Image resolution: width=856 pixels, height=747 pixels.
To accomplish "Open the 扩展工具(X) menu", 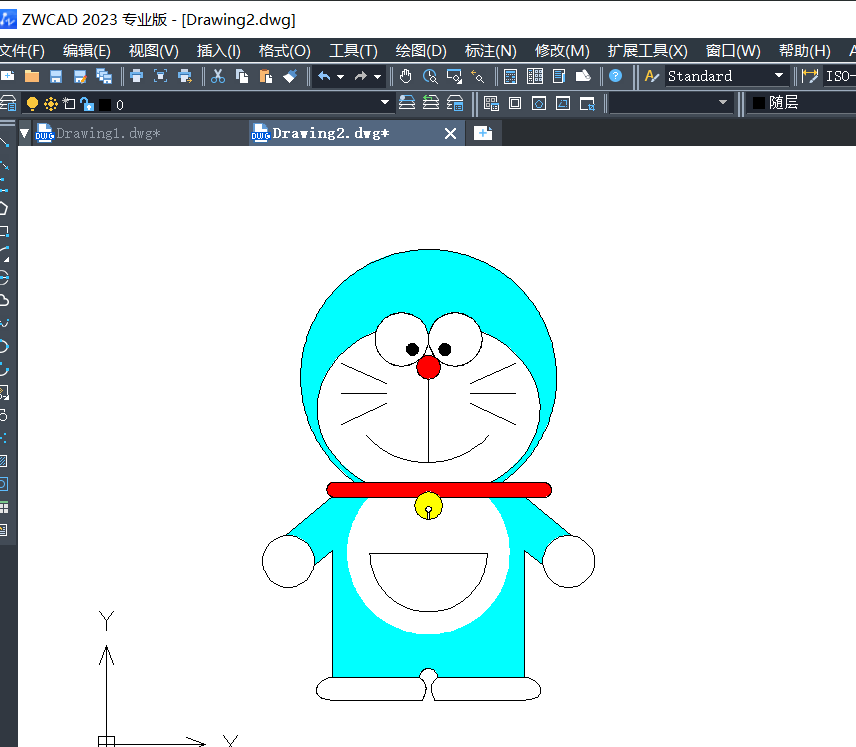I will (647, 51).
